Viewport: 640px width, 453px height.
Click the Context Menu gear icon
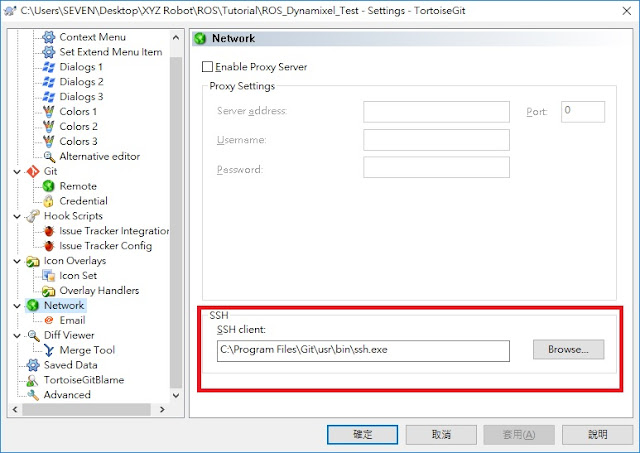(49, 37)
